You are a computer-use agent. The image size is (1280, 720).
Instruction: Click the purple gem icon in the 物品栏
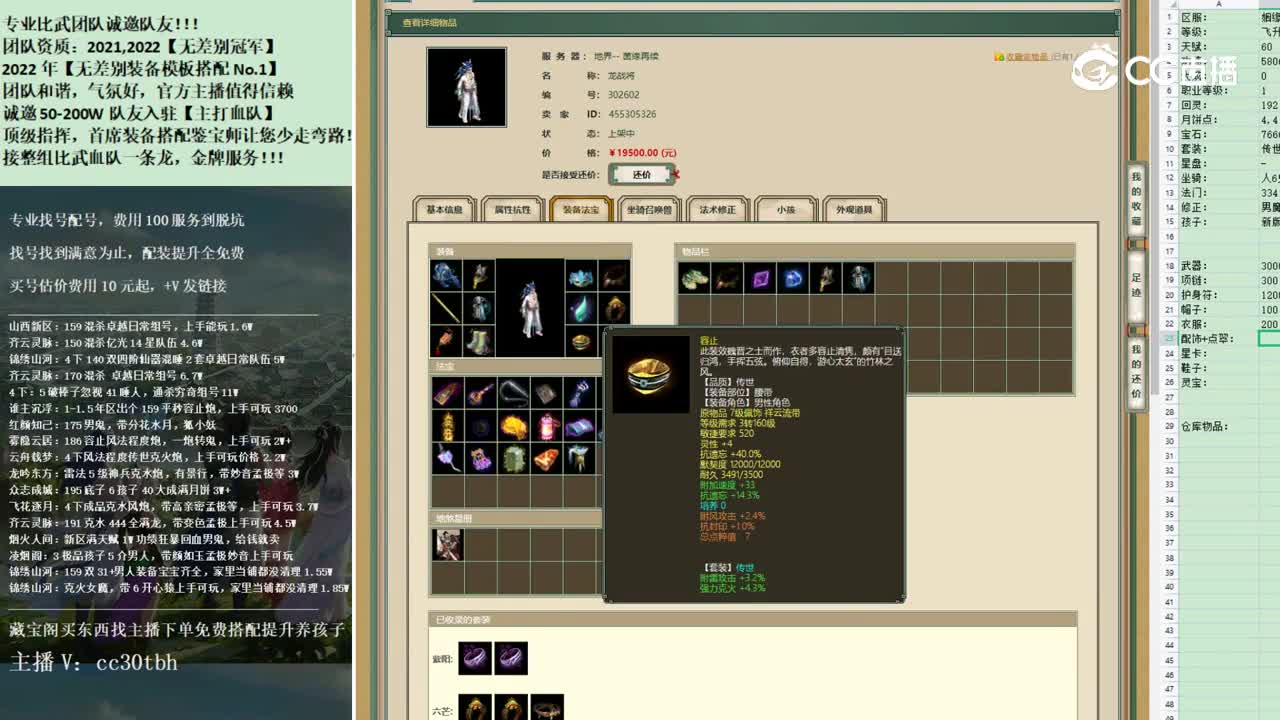760,280
